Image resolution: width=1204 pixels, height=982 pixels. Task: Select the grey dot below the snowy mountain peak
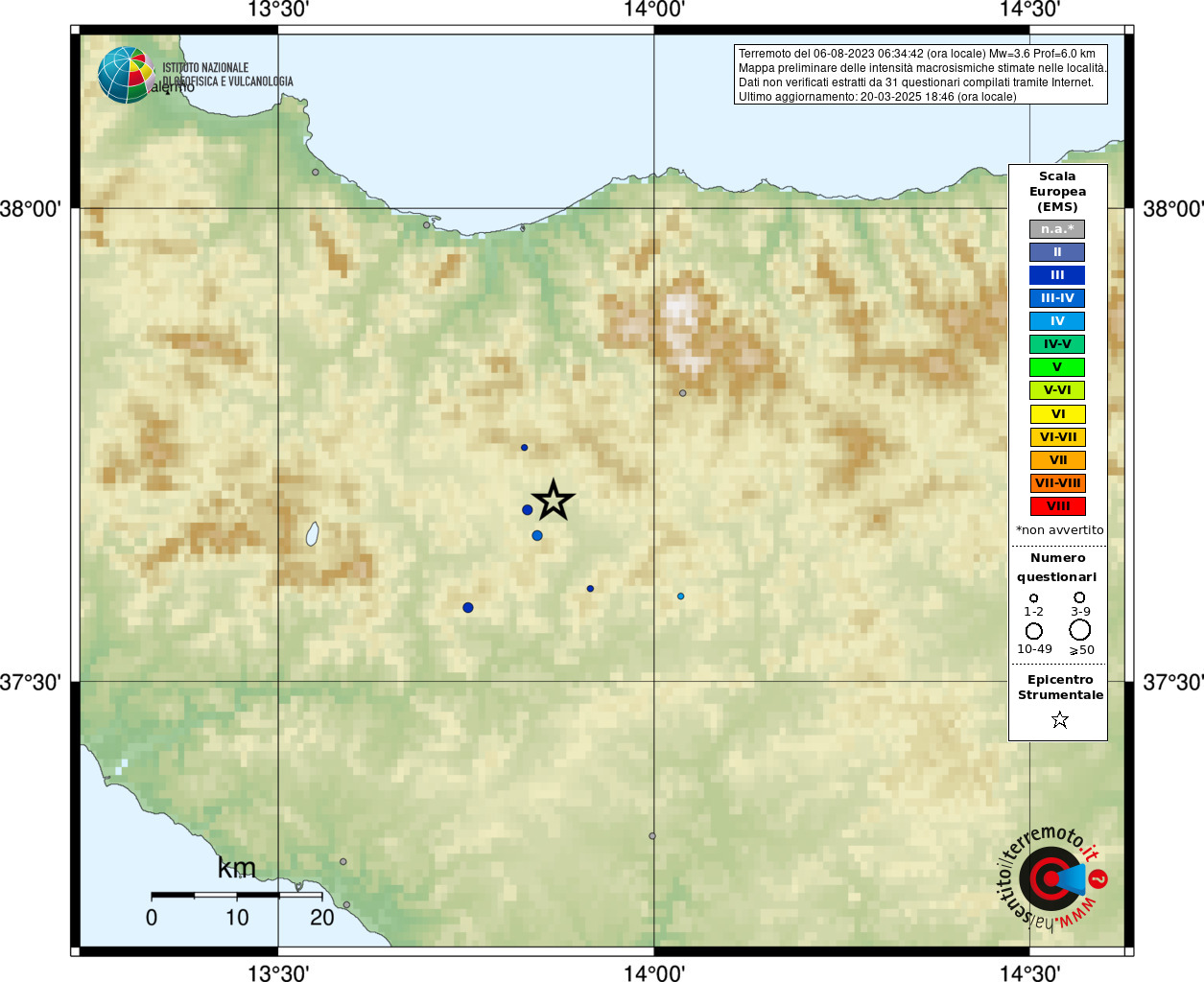click(683, 393)
